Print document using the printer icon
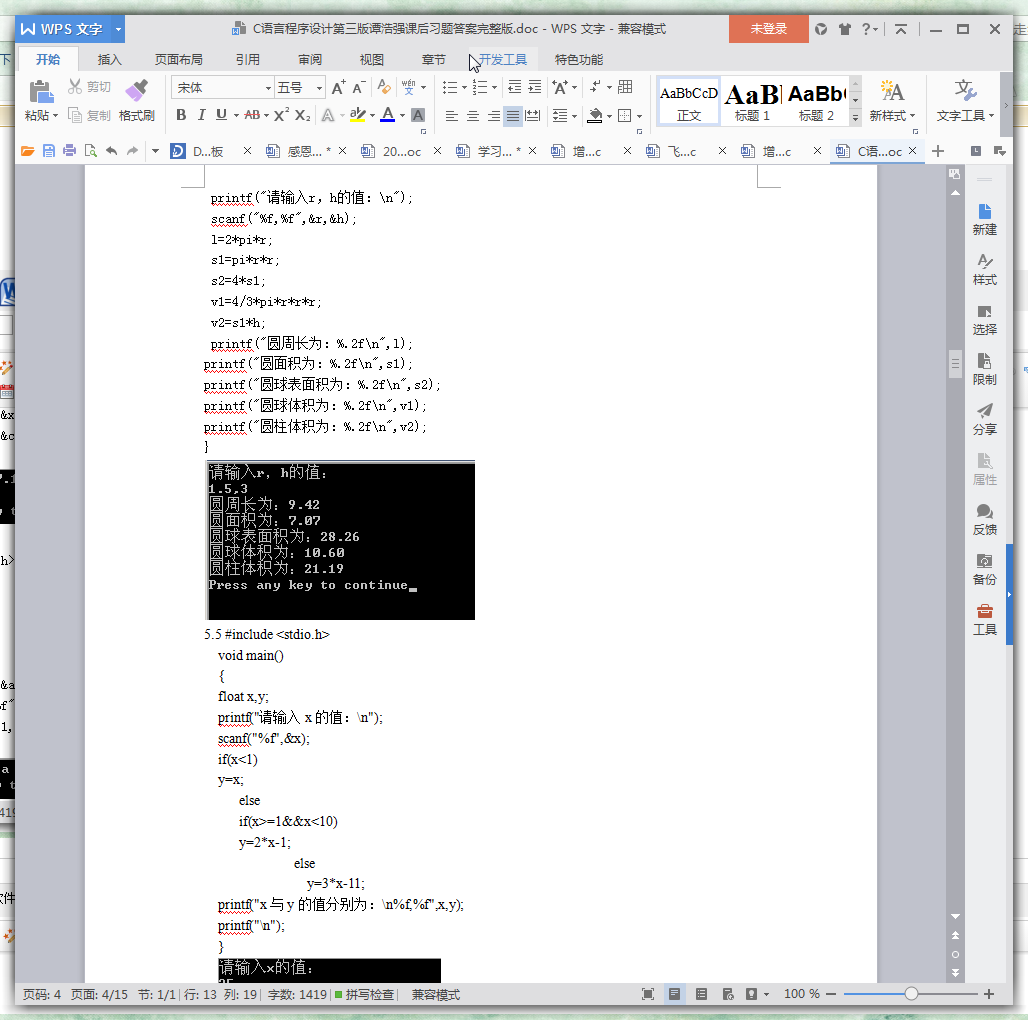 69,151
